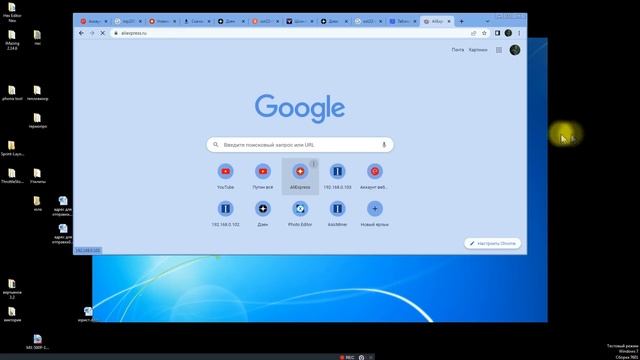Open the Google apps grid
The height and width of the screenshot is (360, 640).
tap(499, 50)
